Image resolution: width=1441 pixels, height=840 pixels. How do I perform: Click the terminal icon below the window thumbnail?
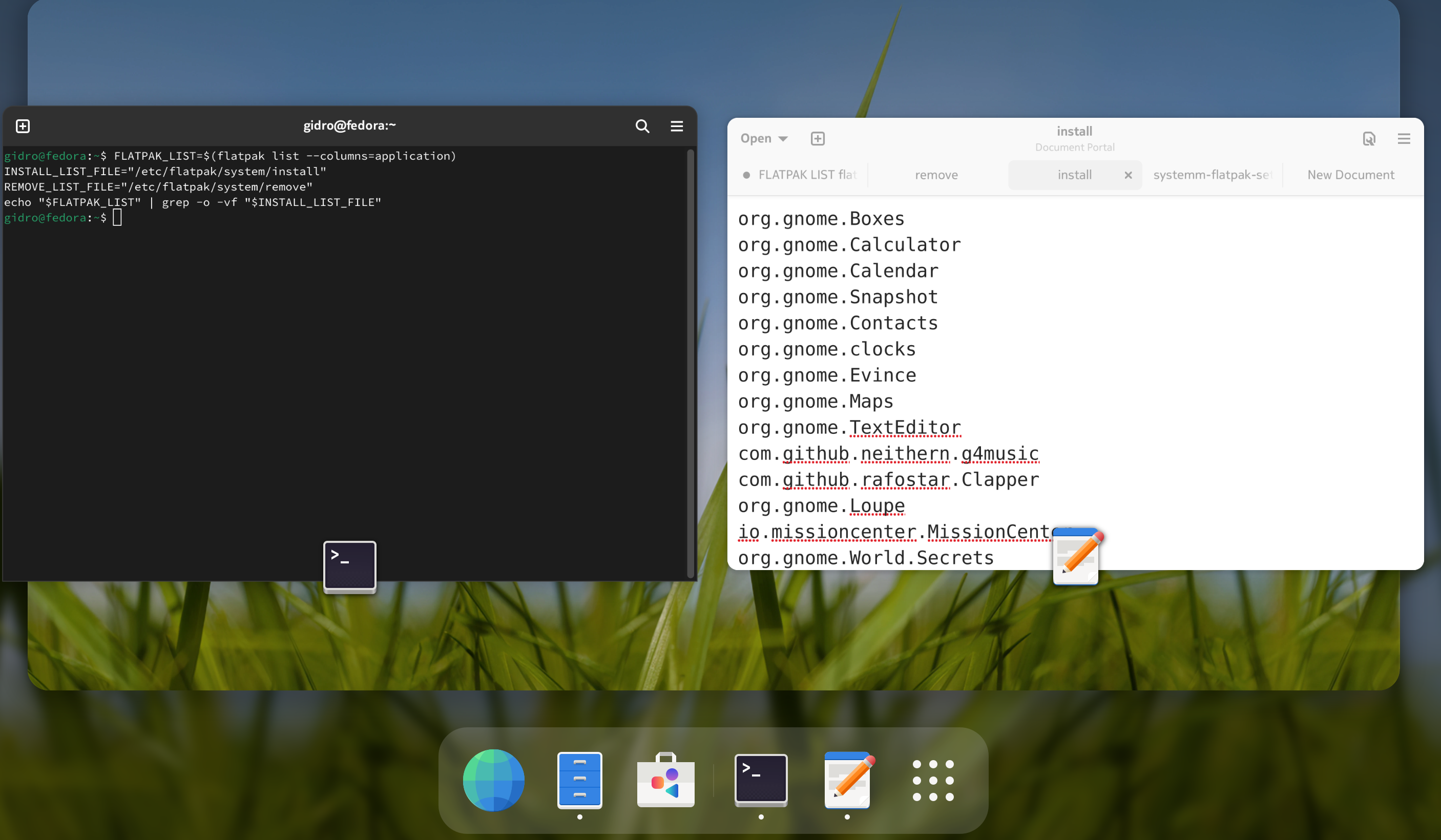click(349, 566)
